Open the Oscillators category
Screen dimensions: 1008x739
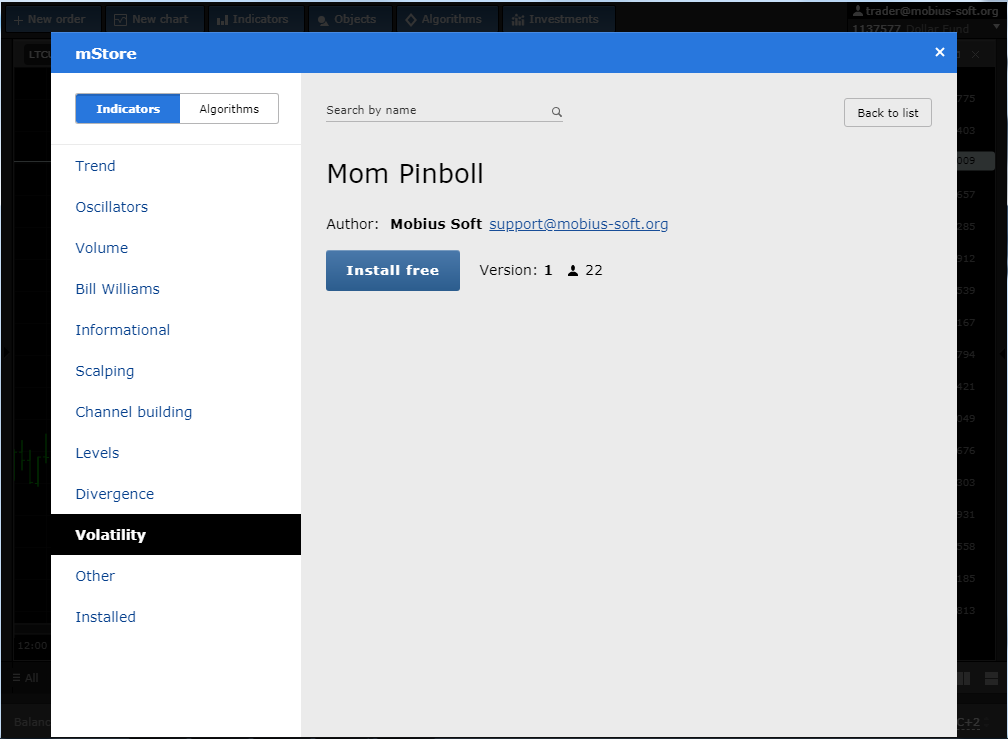pyautogui.click(x=111, y=207)
